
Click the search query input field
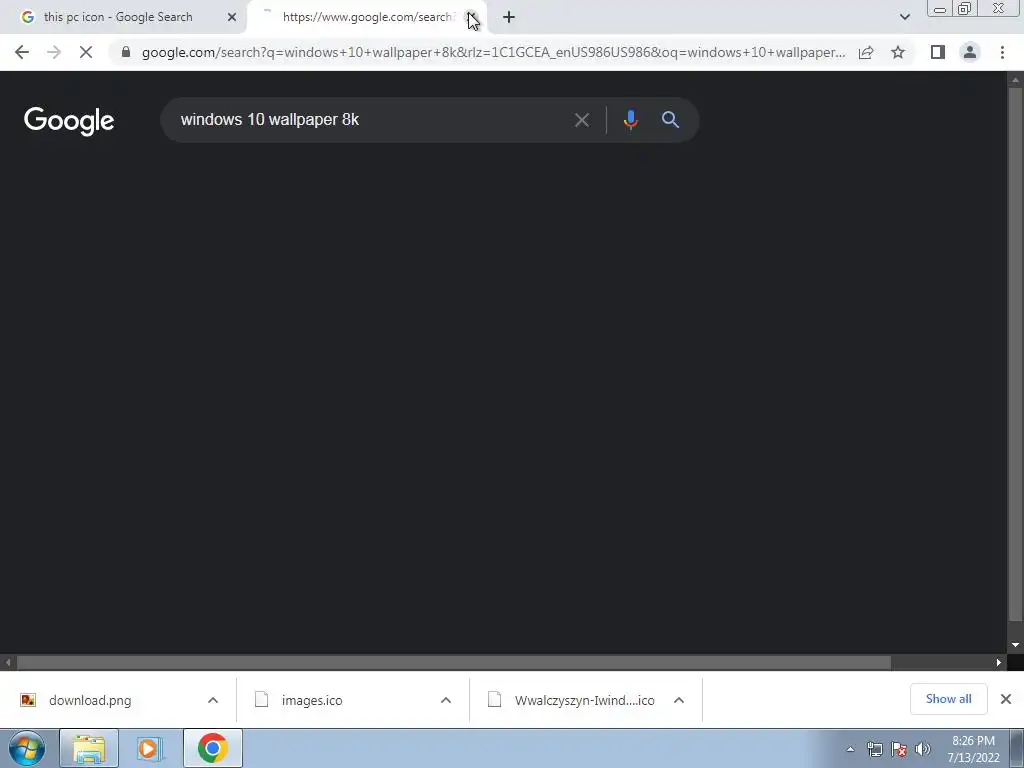(372, 120)
